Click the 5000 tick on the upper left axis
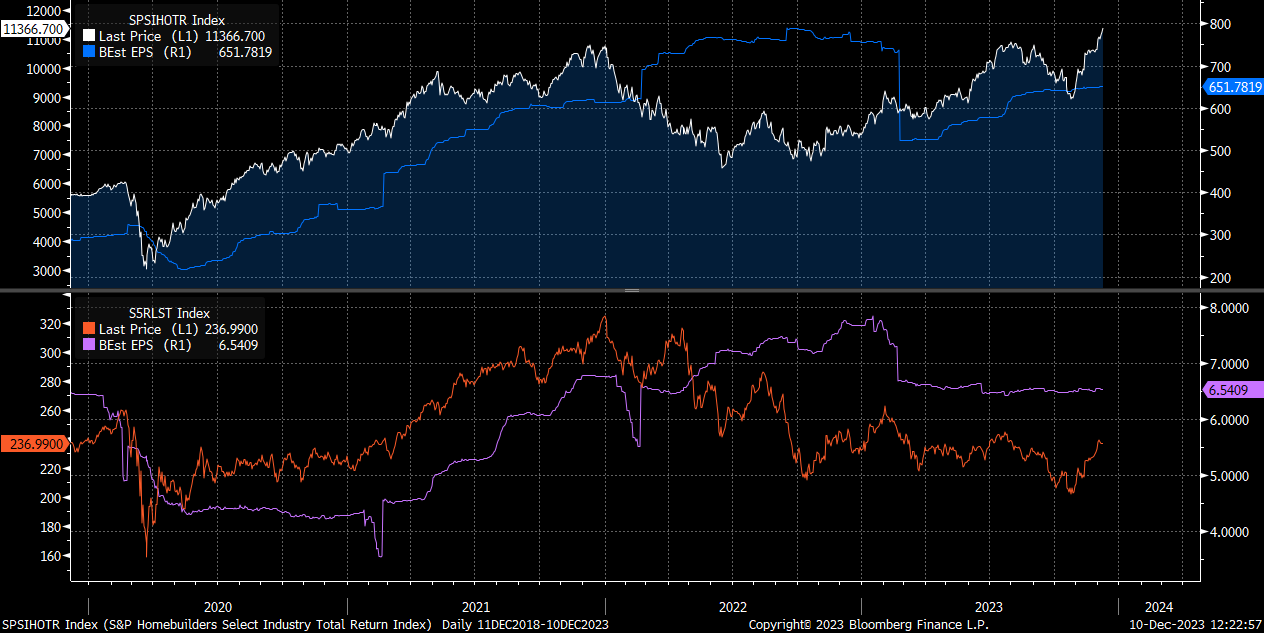The height and width of the screenshot is (633, 1264). 49,213
